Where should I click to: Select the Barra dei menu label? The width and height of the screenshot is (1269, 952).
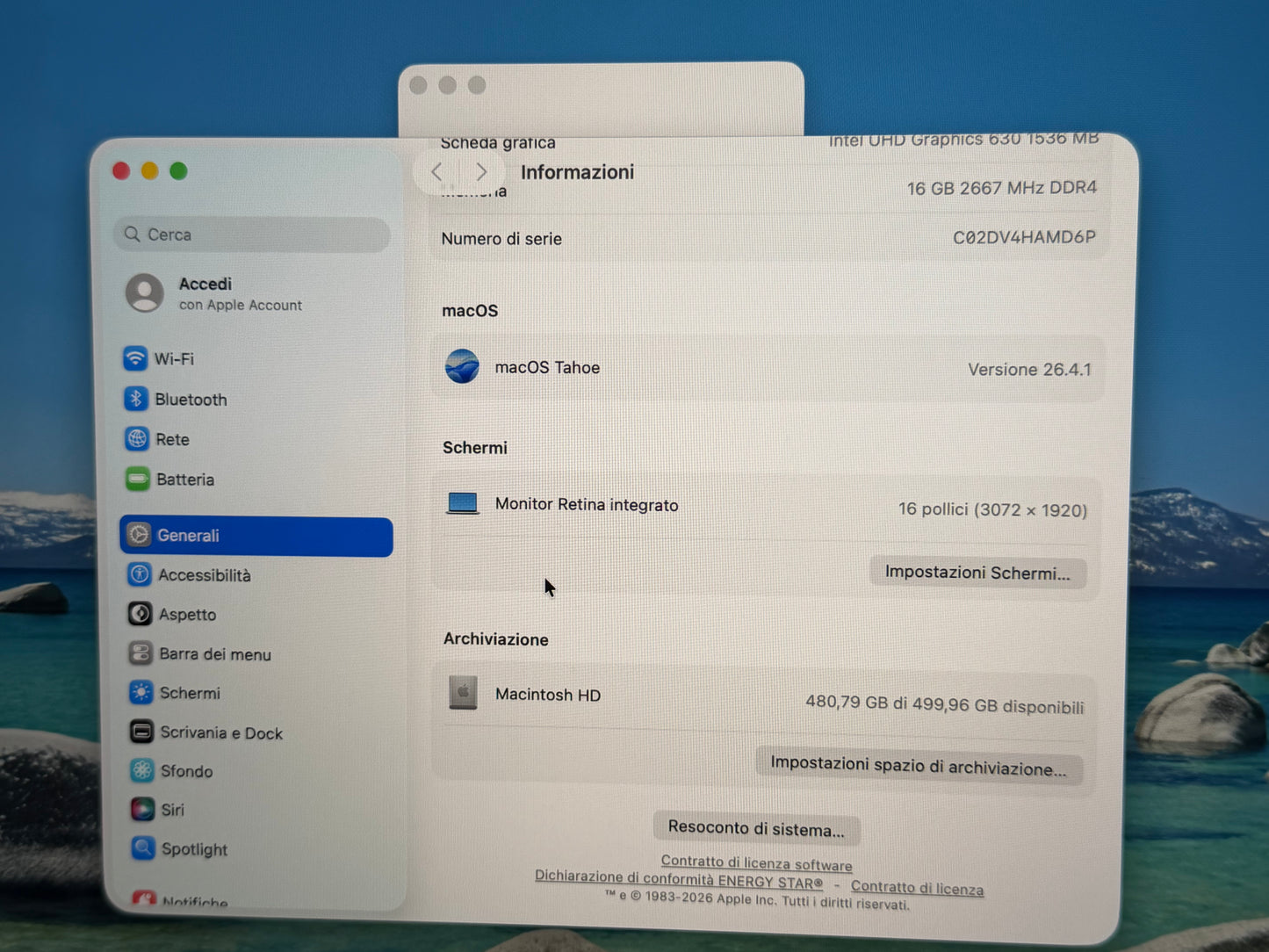tap(215, 654)
